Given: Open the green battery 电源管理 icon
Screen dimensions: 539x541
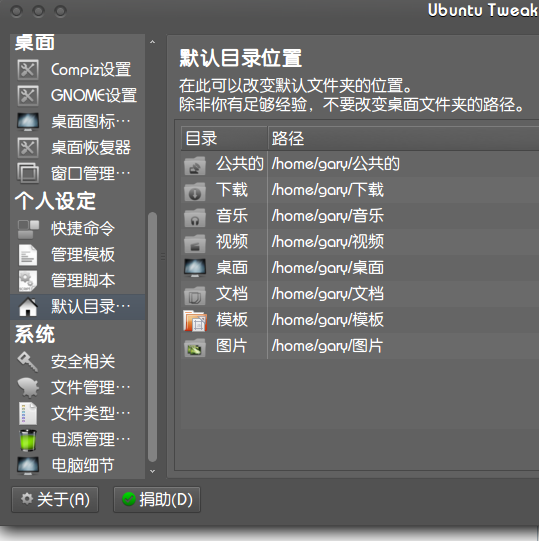Looking at the screenshot, I should click(x=28, y=440).
